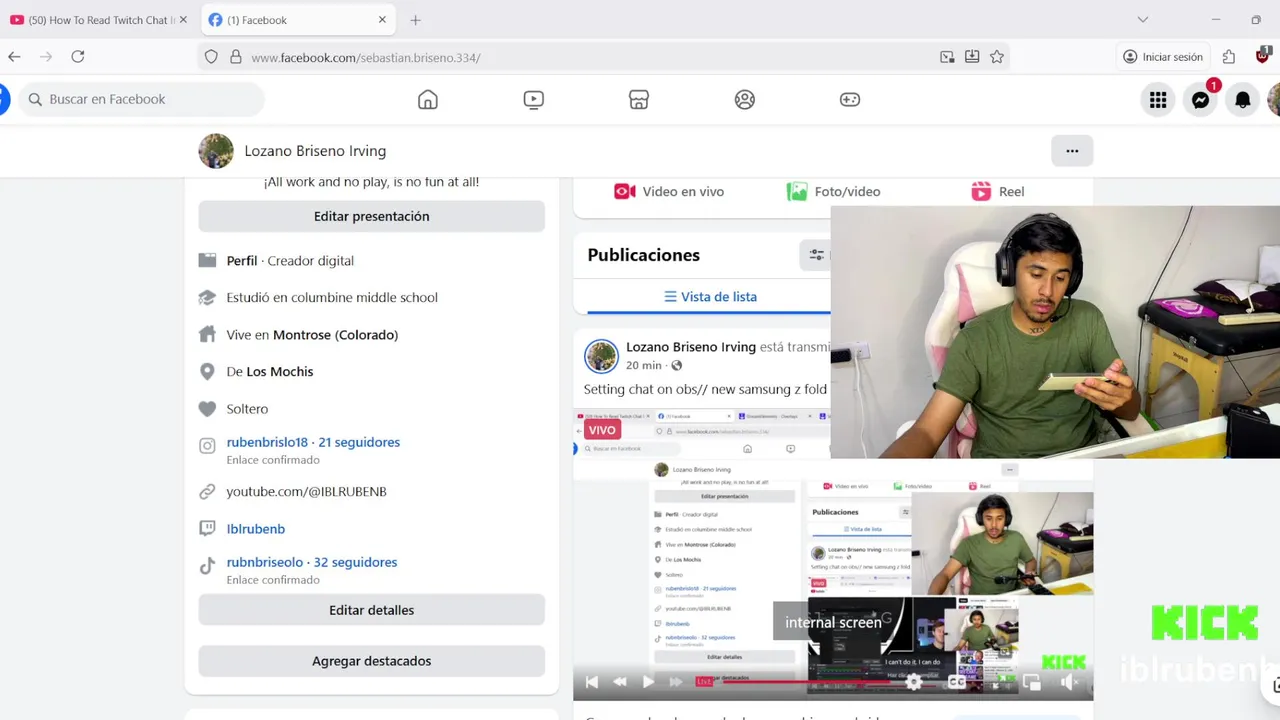1280x720 pixels.
Task: Open youtube.com/@IBLRUBENB link
Action: point(306,491)
